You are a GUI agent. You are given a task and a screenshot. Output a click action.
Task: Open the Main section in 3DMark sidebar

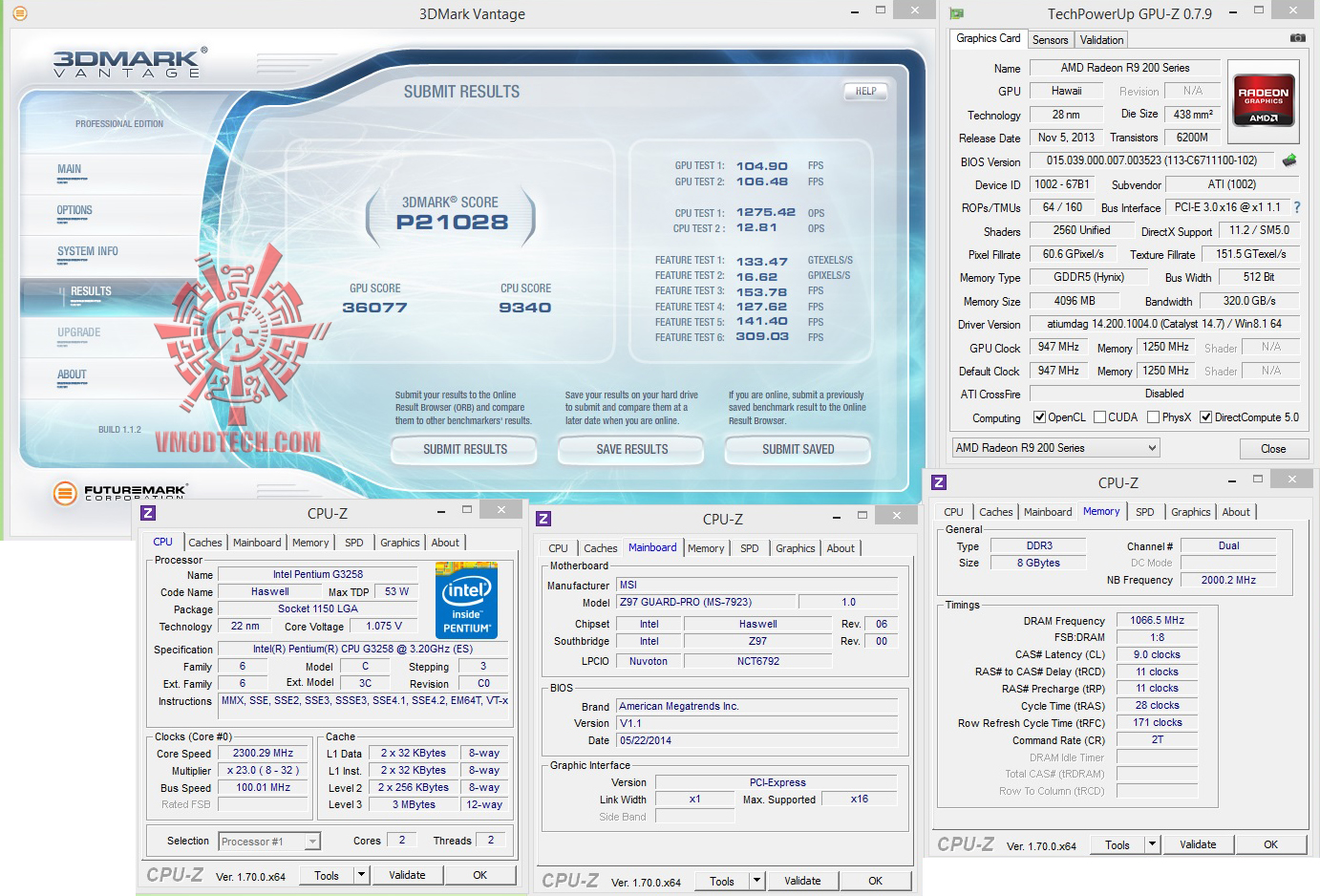(x=69, y=169)
